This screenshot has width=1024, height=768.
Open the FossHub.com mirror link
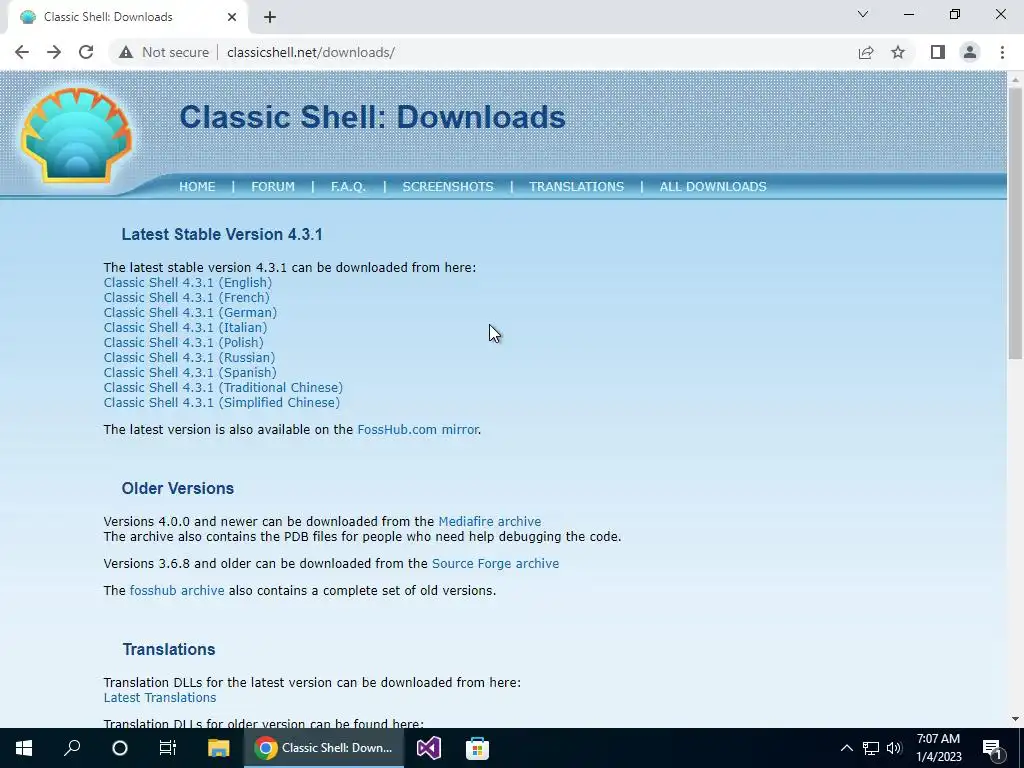click(417, 430)
